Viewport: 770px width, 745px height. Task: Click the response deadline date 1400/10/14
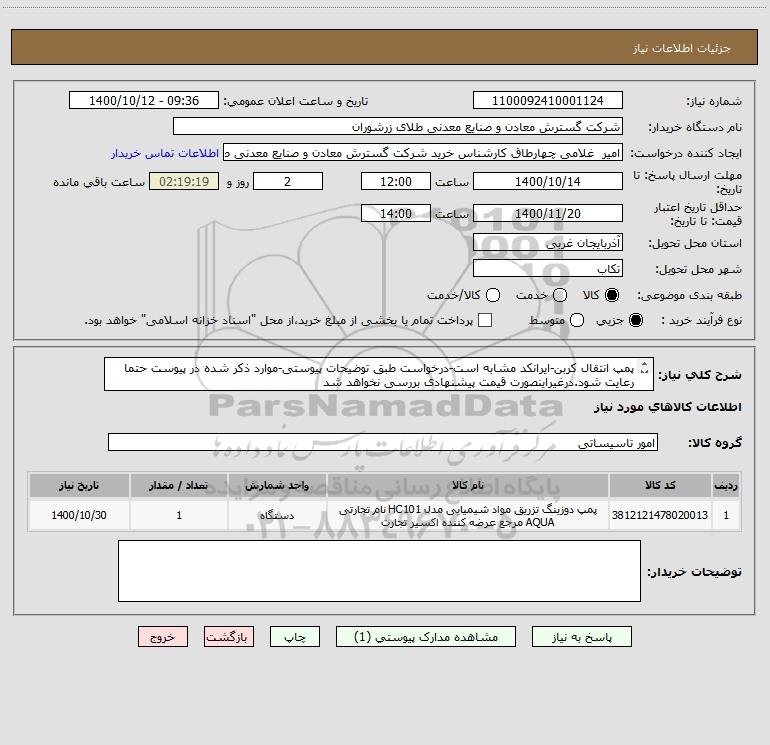pos(548,181)
